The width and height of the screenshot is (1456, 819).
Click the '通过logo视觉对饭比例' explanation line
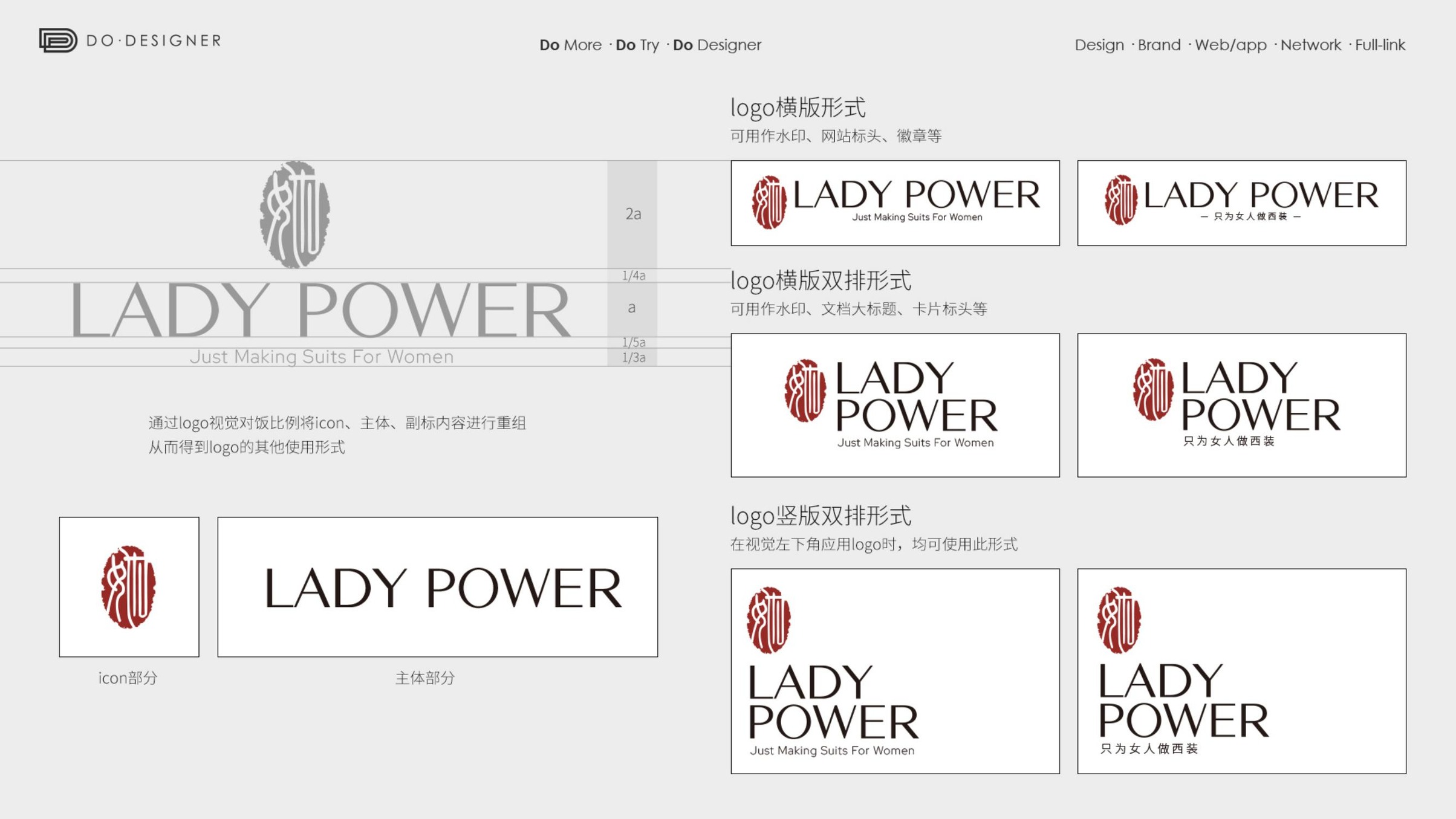coord(337,422)
